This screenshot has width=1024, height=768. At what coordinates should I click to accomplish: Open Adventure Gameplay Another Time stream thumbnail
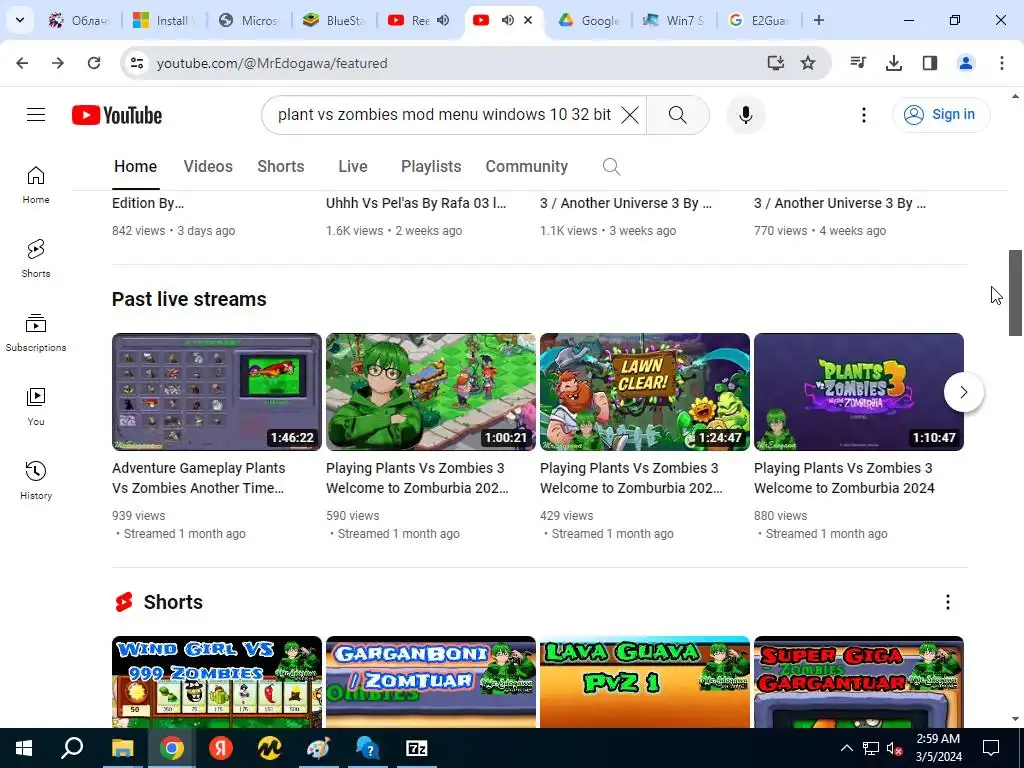click(217, 392)
